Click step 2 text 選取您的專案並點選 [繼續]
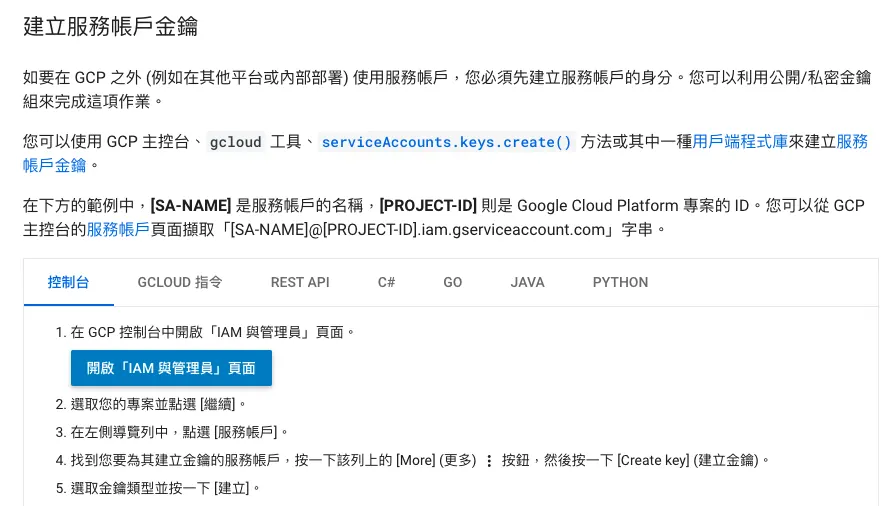890x506 pixels. 152,404
